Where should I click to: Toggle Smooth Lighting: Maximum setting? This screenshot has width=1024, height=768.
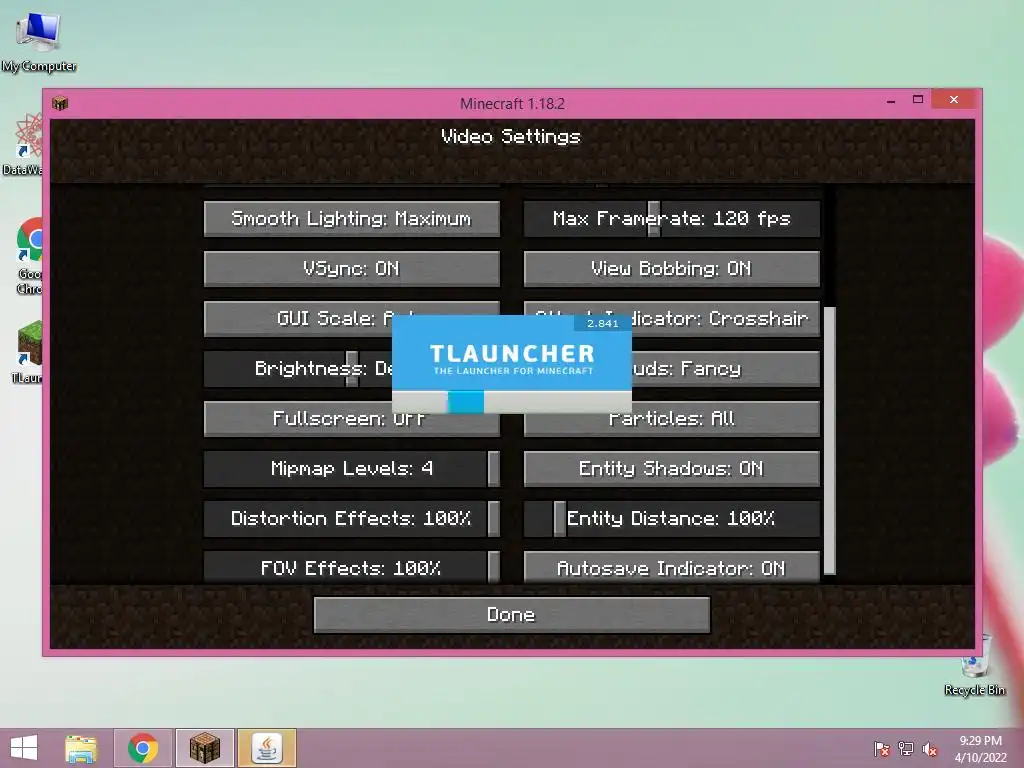tap(351, 219)
